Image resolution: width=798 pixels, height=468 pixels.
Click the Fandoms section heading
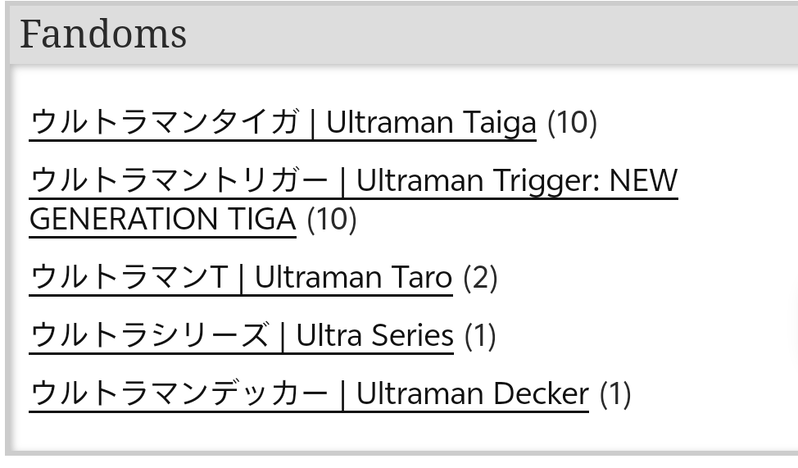[x=103, y=34]
